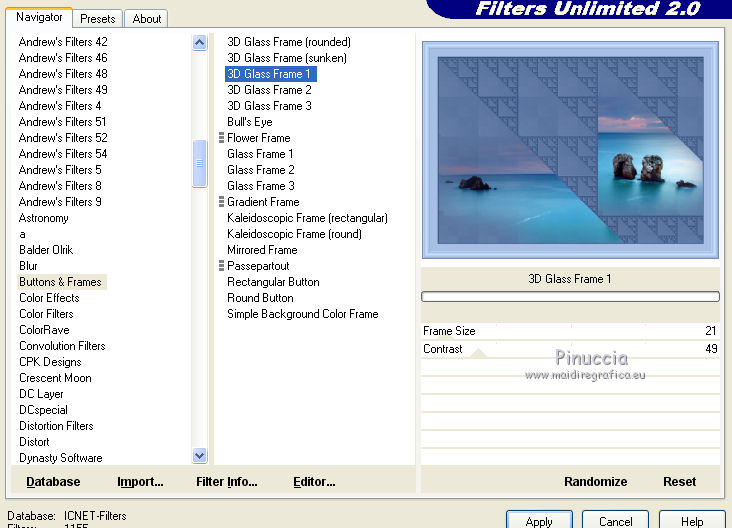Select Andrew's Filters 54 category
The width and height of the screenshot is (732, 528).
63,154
